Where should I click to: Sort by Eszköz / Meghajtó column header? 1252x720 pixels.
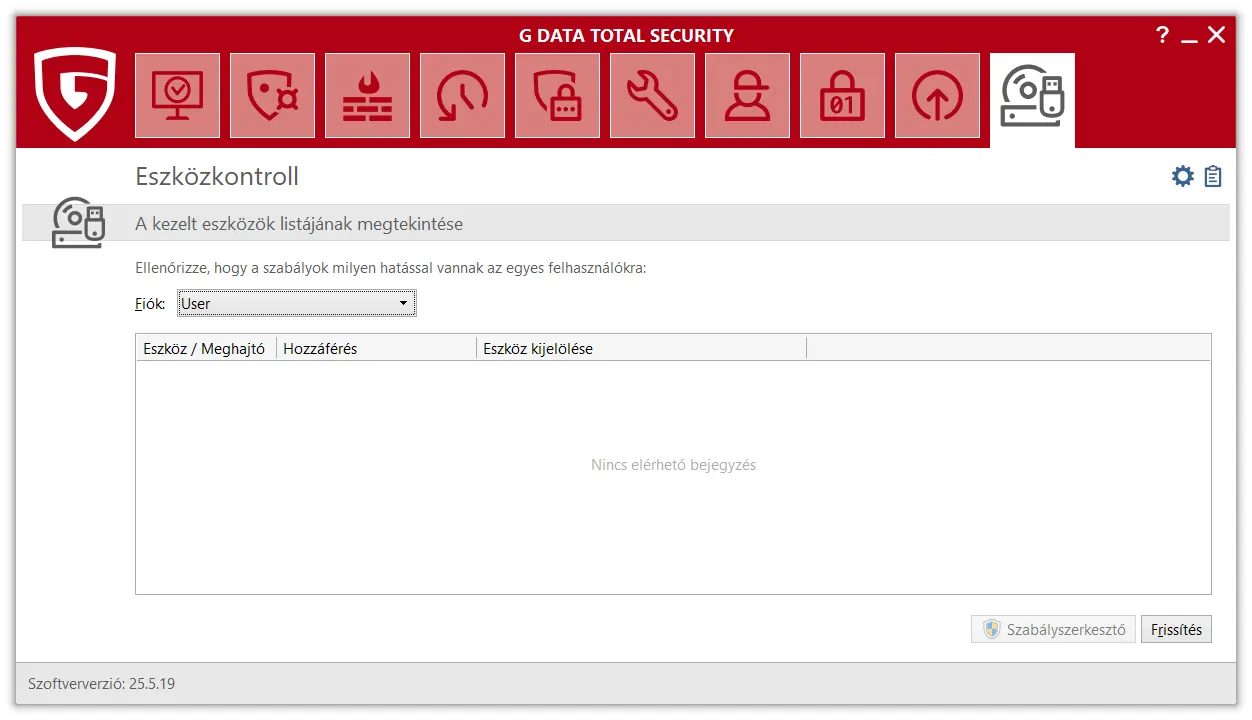tap(205, 349)
